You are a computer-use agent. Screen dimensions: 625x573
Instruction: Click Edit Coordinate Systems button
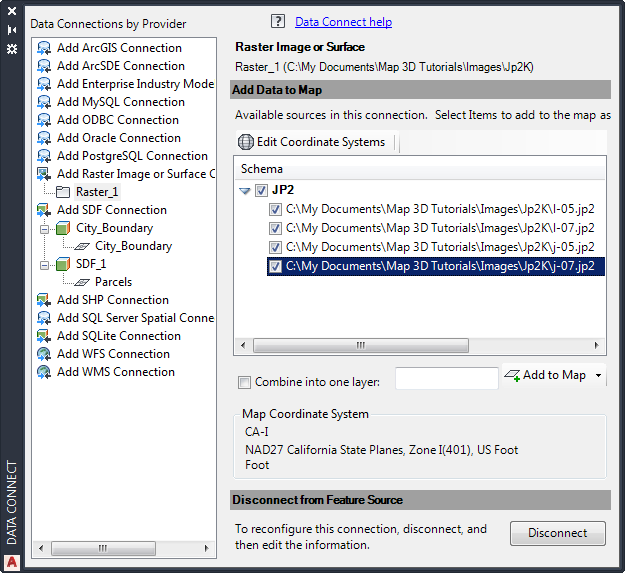(313, 142)
